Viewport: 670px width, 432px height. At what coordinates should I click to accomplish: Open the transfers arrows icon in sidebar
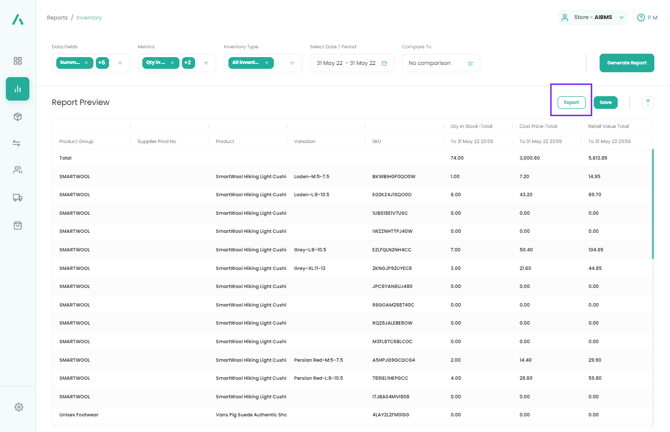click(x=18, y=144)
